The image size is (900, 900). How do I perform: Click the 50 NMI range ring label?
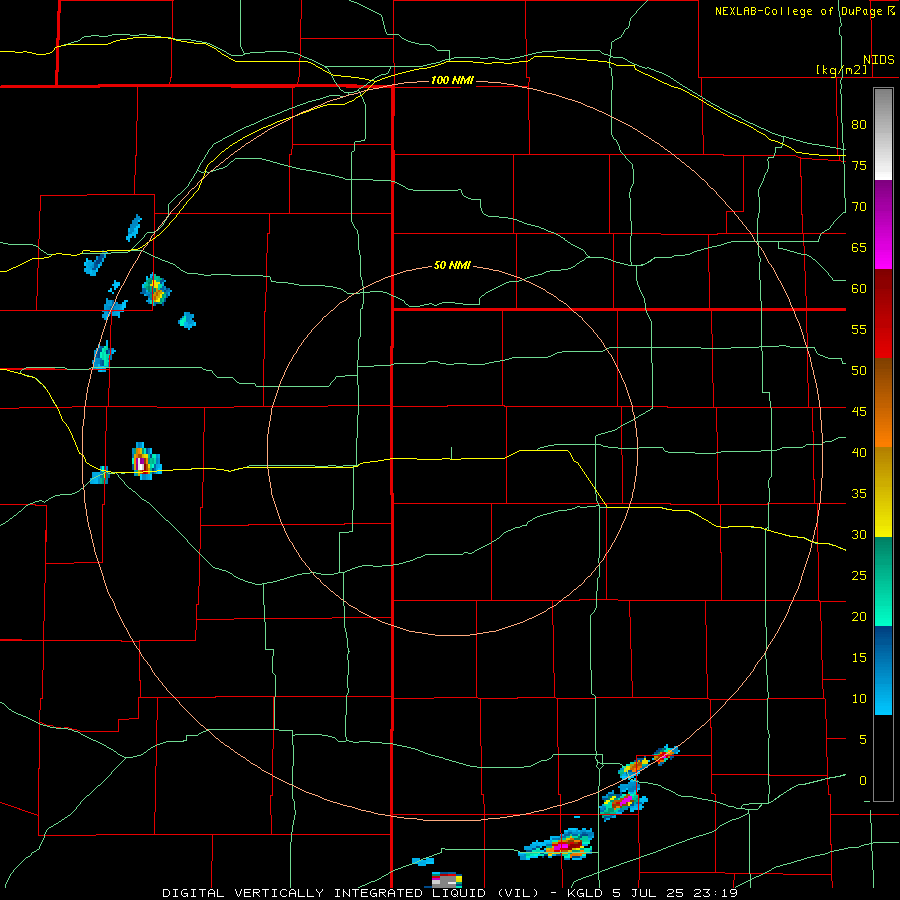click(x=452, y=265)
